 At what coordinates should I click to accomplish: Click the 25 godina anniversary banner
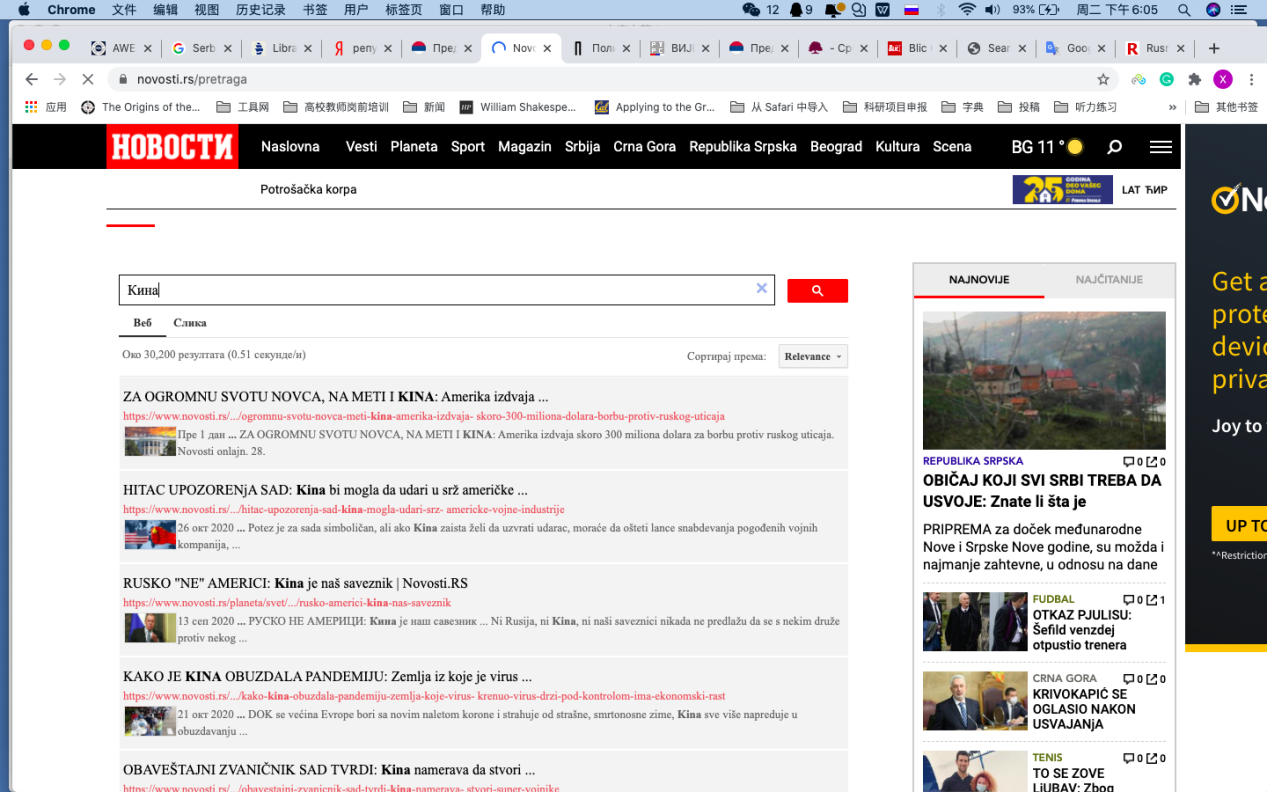click(x=1062, y=189)
